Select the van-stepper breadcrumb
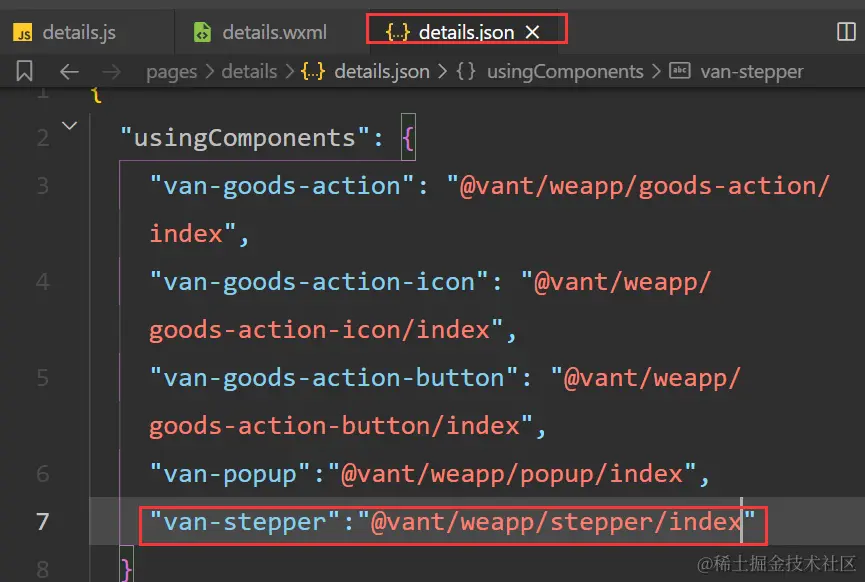Viewport: 865px width, 582px height. click(x=751, y=72)
